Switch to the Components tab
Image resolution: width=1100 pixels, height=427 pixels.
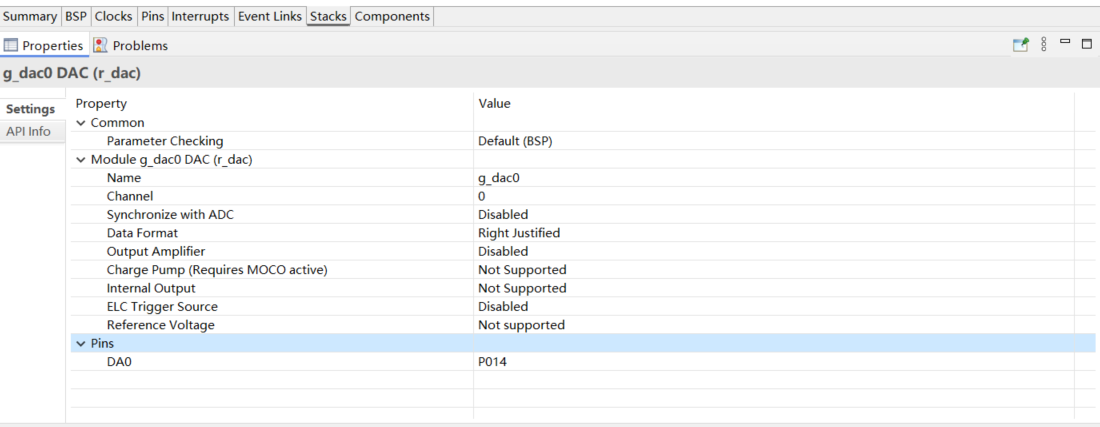pyautogui.click(x=392, y=16)
